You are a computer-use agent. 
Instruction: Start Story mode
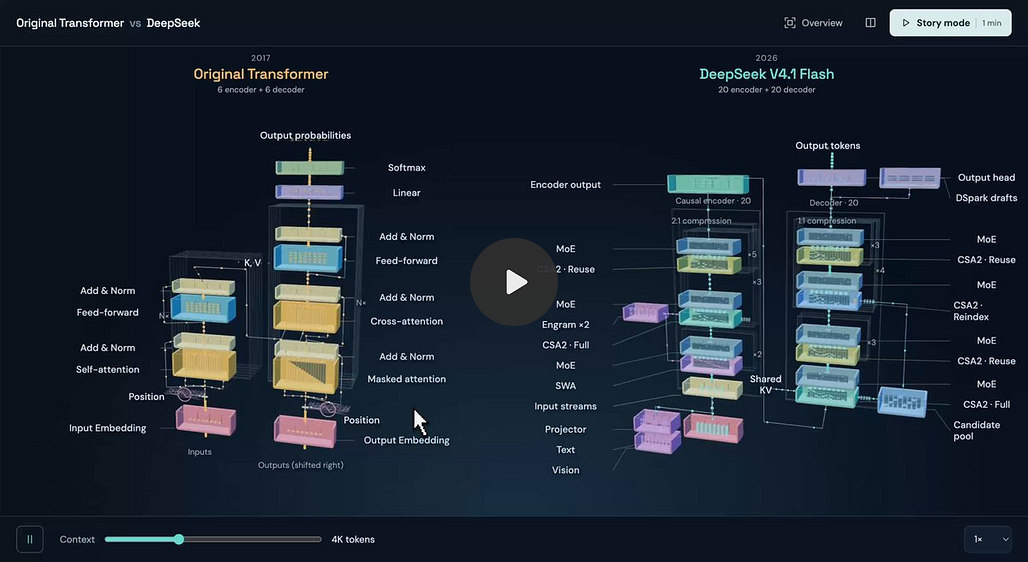[x=950, y=23]
